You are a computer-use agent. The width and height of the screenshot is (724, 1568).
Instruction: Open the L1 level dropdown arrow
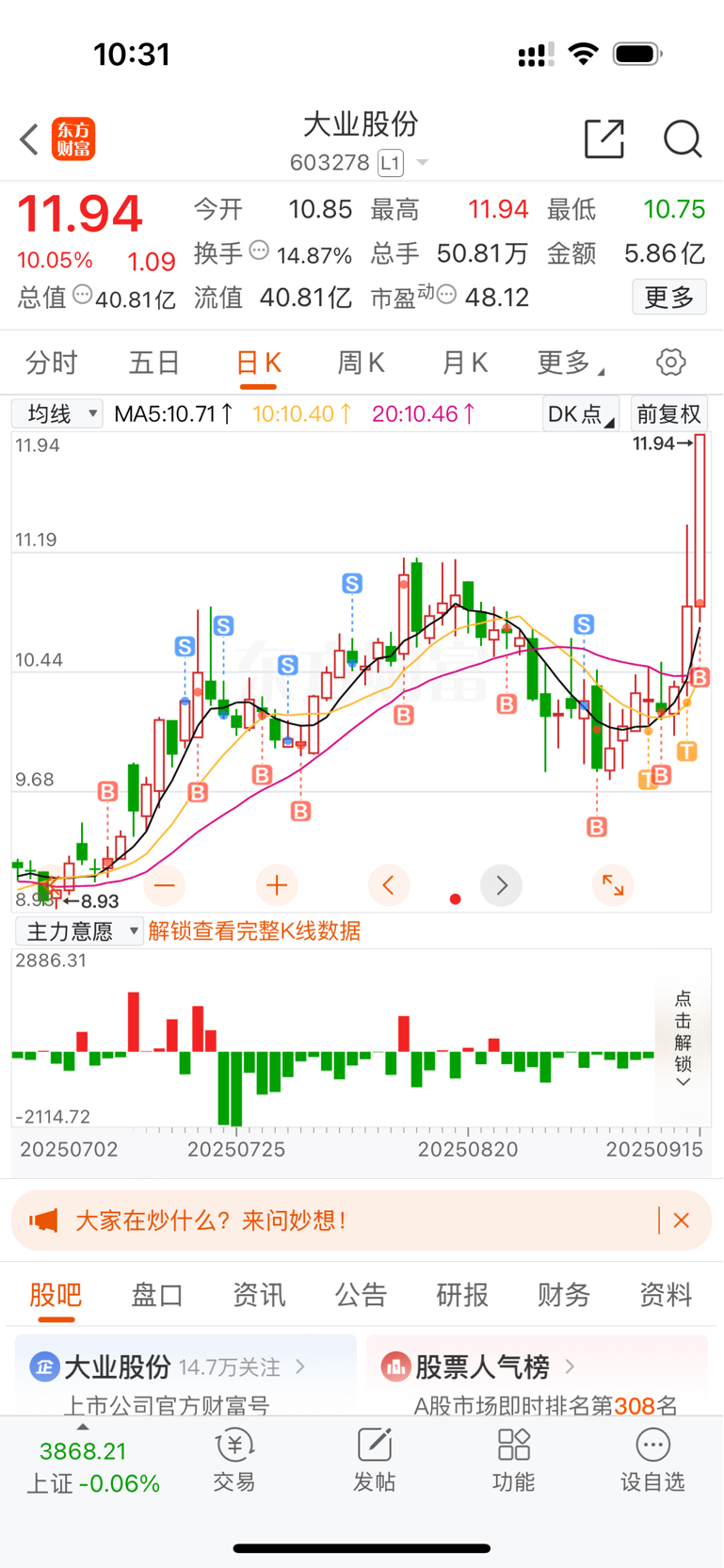(x=423, y=163)
